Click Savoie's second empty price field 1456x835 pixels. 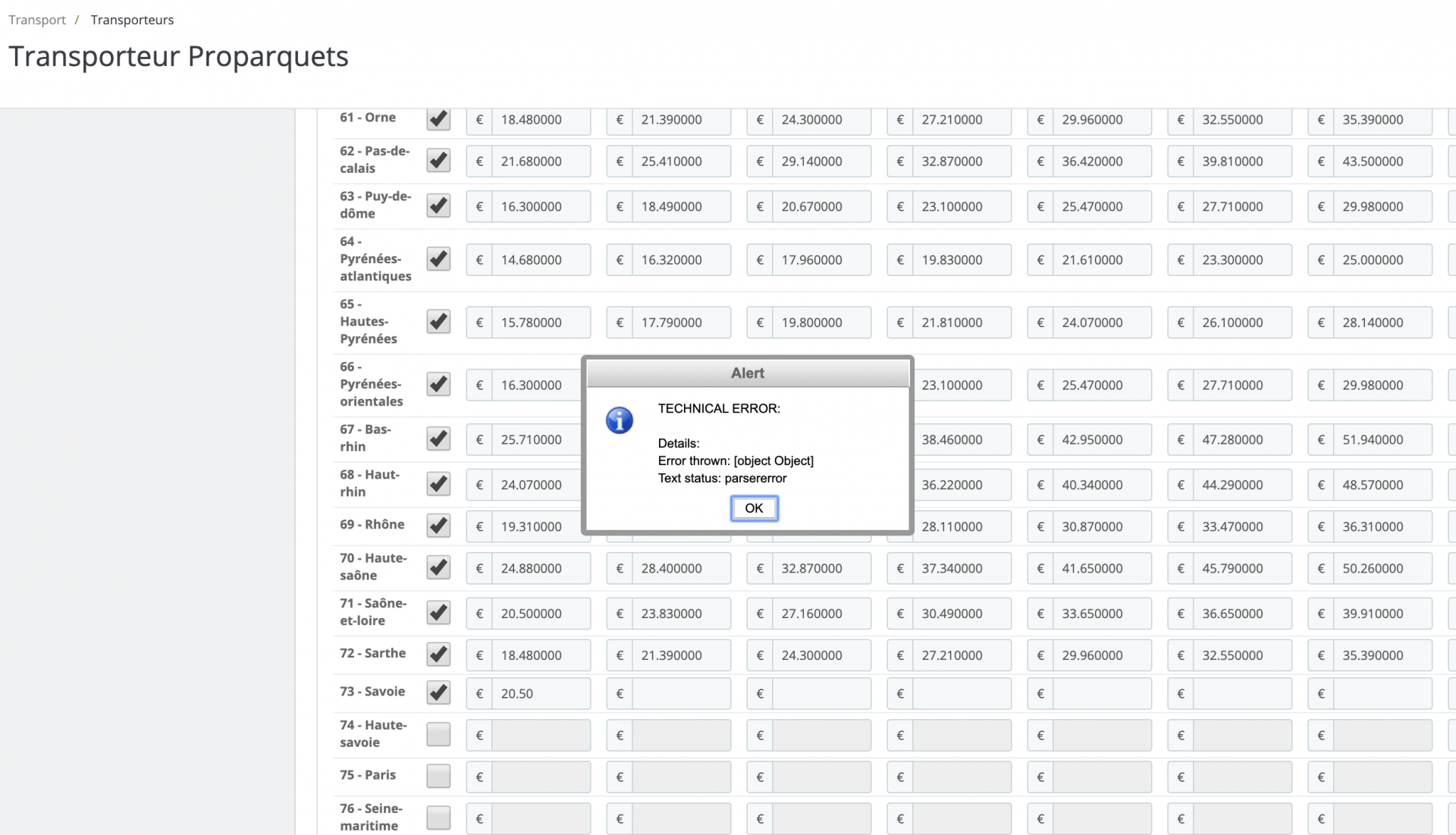pyautogui.click(x=681, y=693)
